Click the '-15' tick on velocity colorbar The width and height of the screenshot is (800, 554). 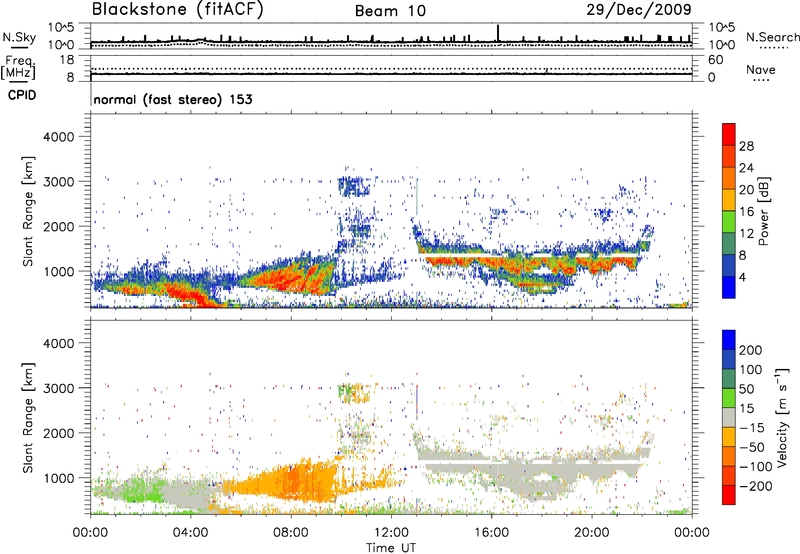point(752,427)
